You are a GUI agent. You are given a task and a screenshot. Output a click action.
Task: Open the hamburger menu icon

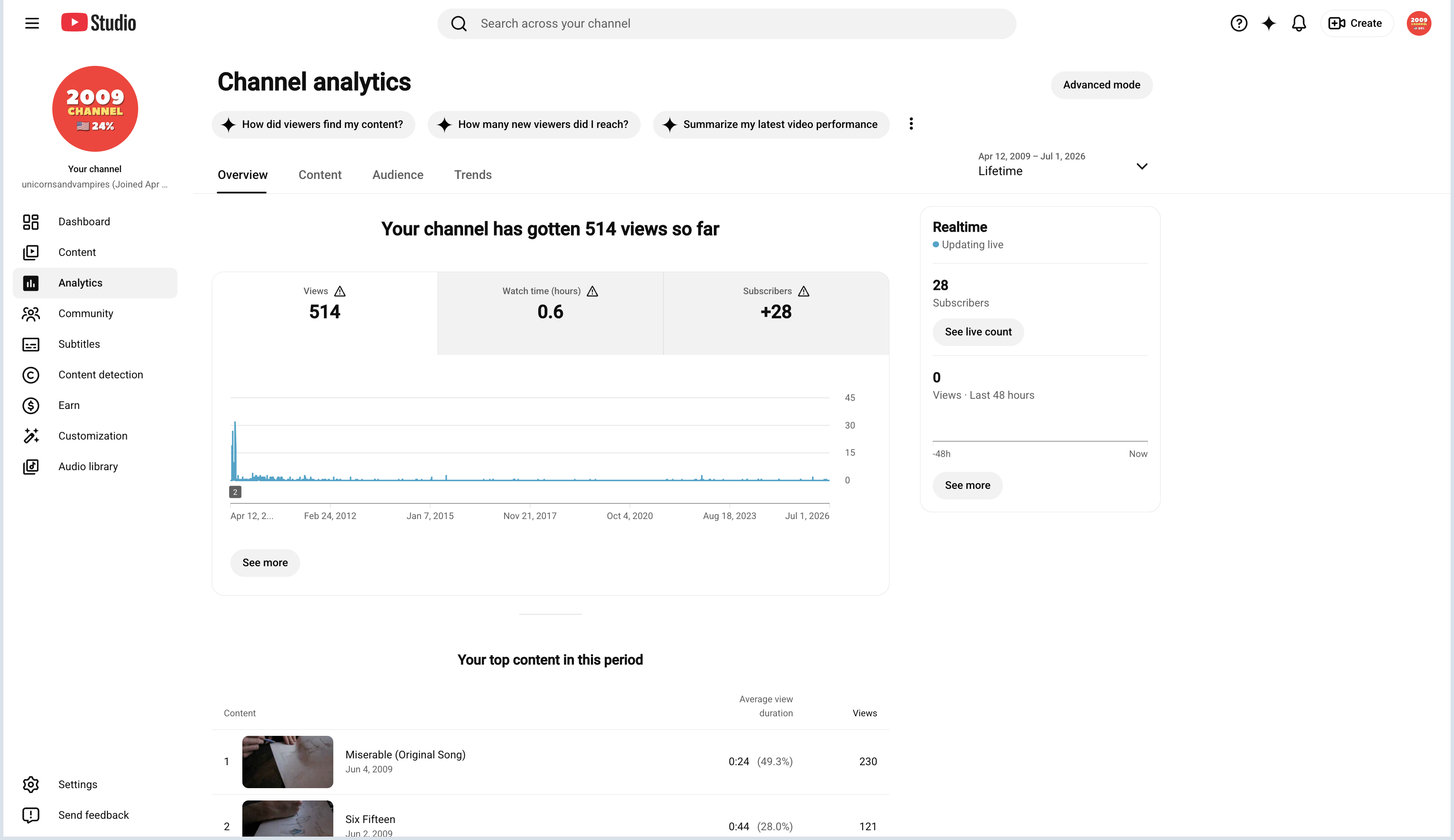coord(32,23)
